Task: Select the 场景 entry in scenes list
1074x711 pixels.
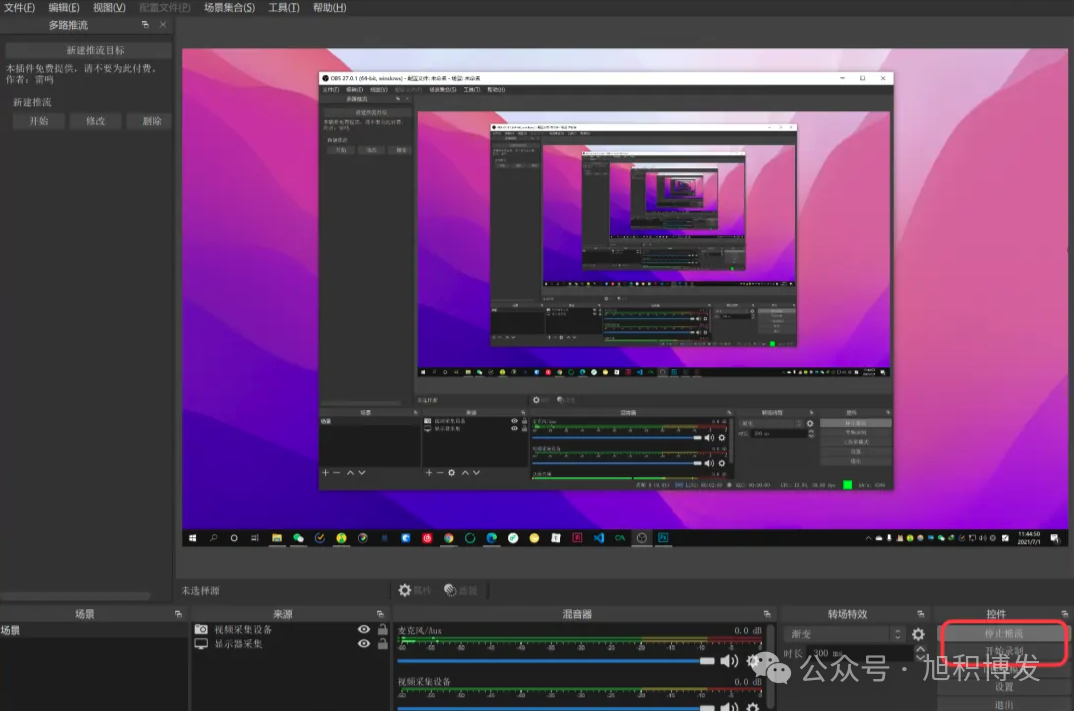Action: (x=94, y=630)
